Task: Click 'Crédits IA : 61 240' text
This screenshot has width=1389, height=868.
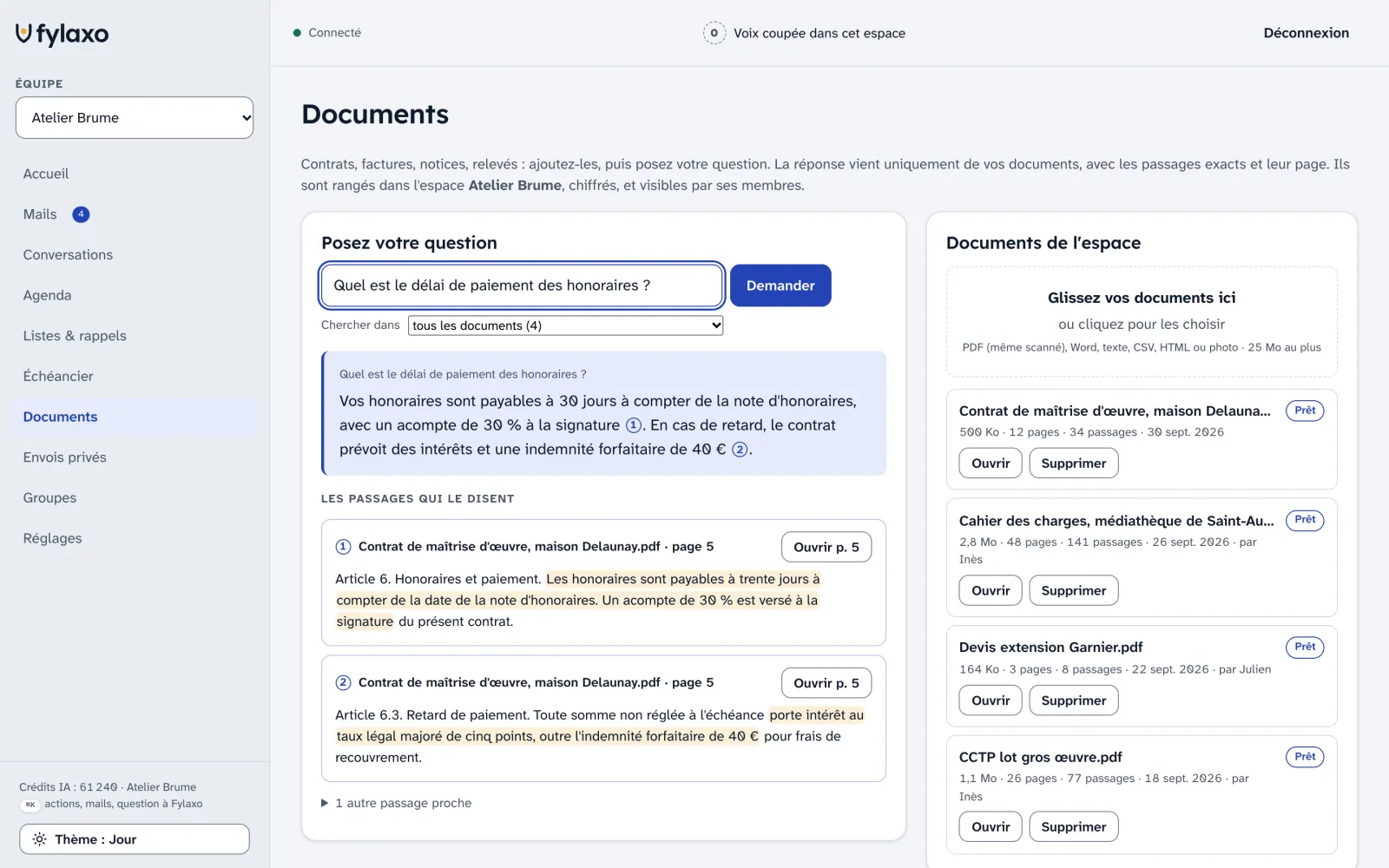Action: tap(68, 787)
